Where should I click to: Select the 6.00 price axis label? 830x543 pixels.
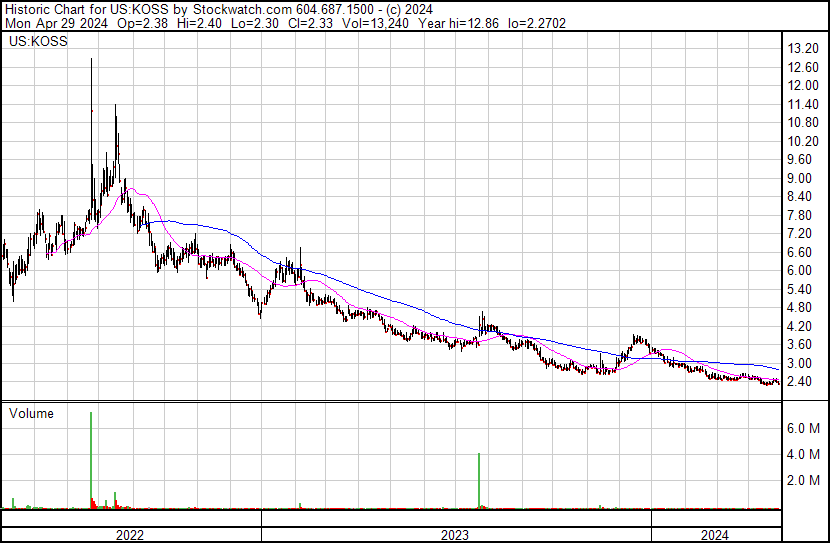(x=800, y=271)
